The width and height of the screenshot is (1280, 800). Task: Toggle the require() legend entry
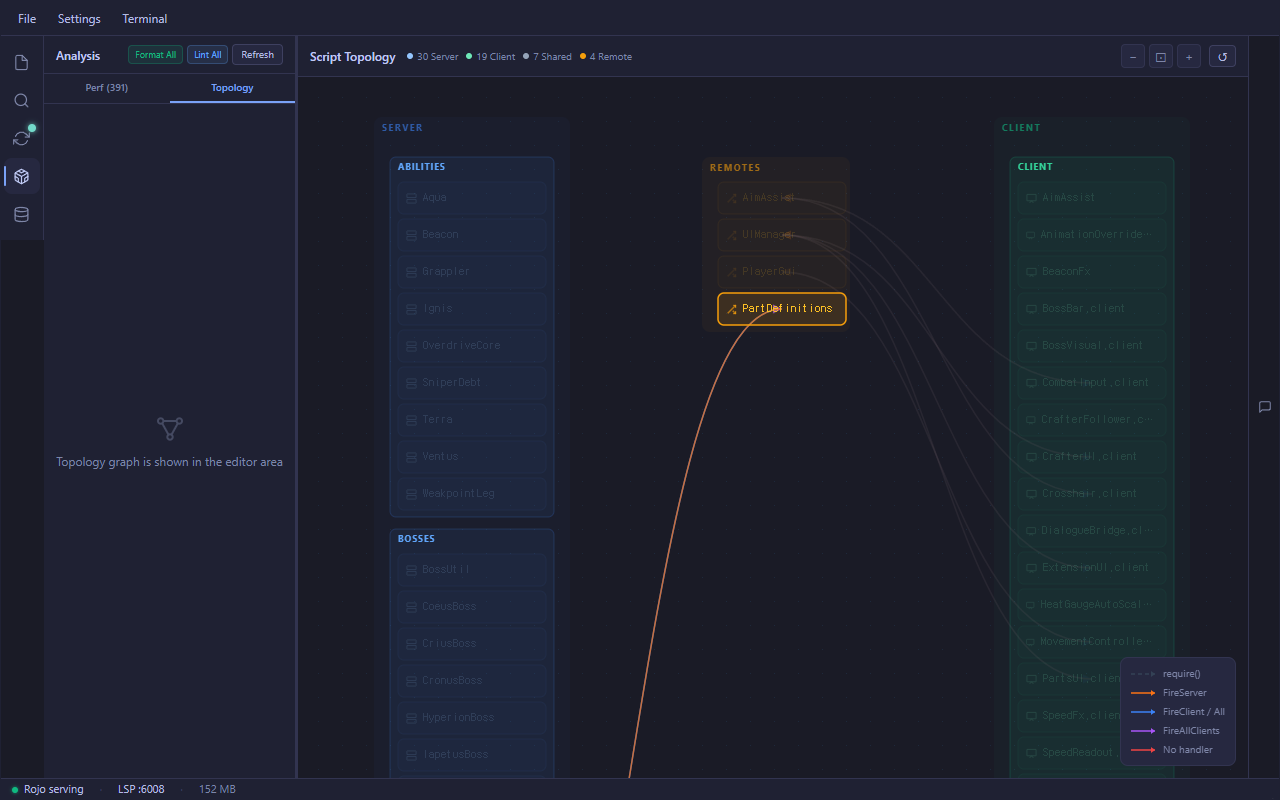[x=1182, y=673]
